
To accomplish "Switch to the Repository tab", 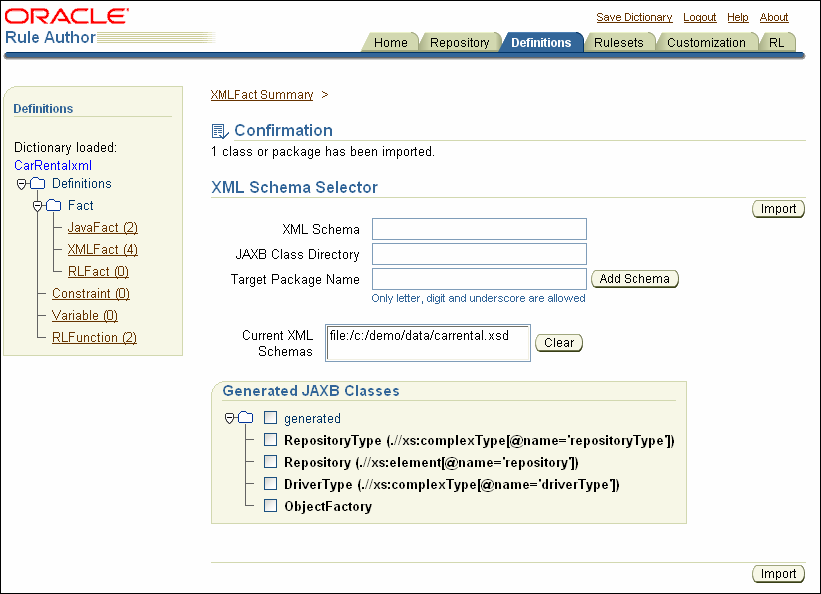I will [460, 42].
